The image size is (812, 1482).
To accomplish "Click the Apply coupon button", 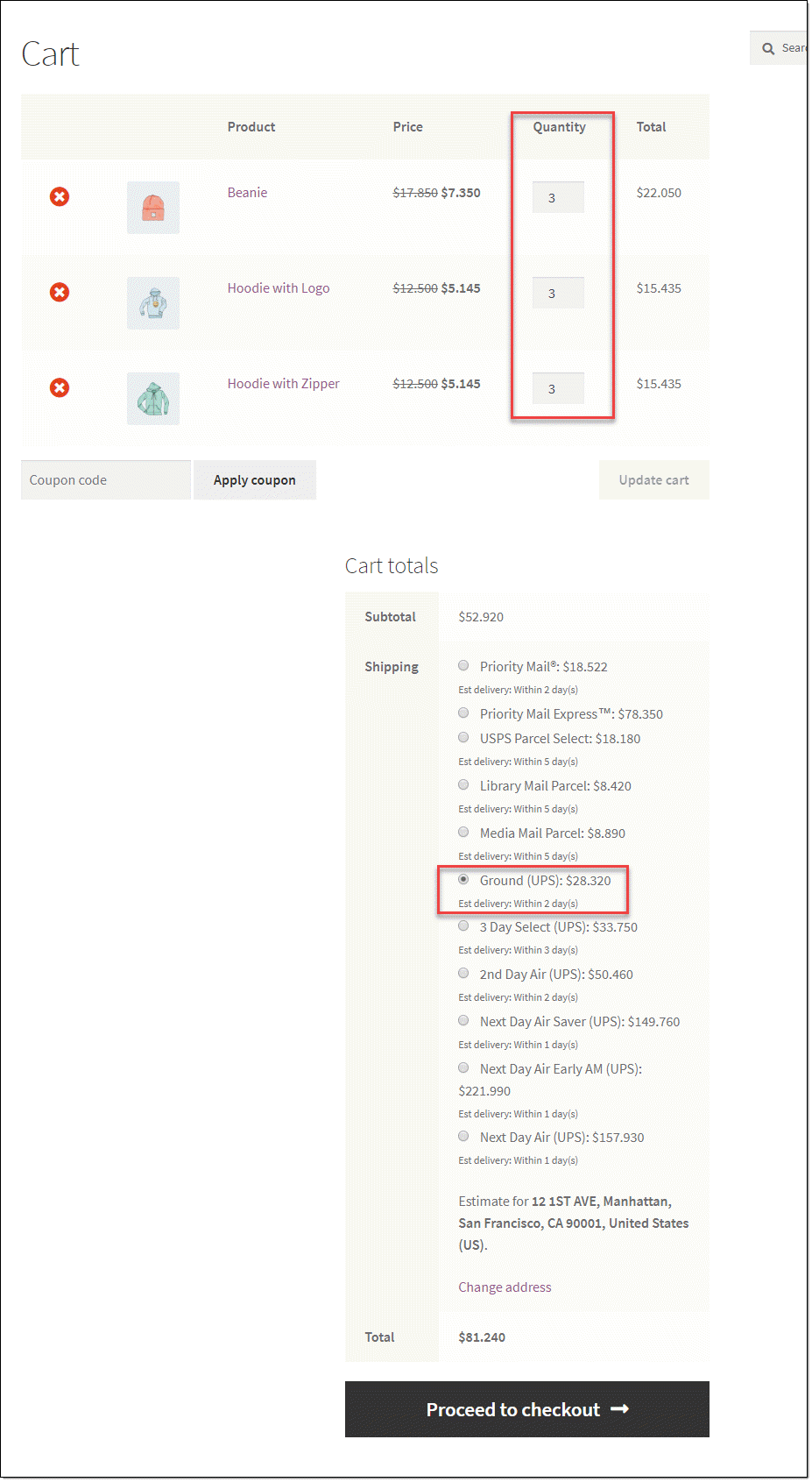I will pos(255,480).
